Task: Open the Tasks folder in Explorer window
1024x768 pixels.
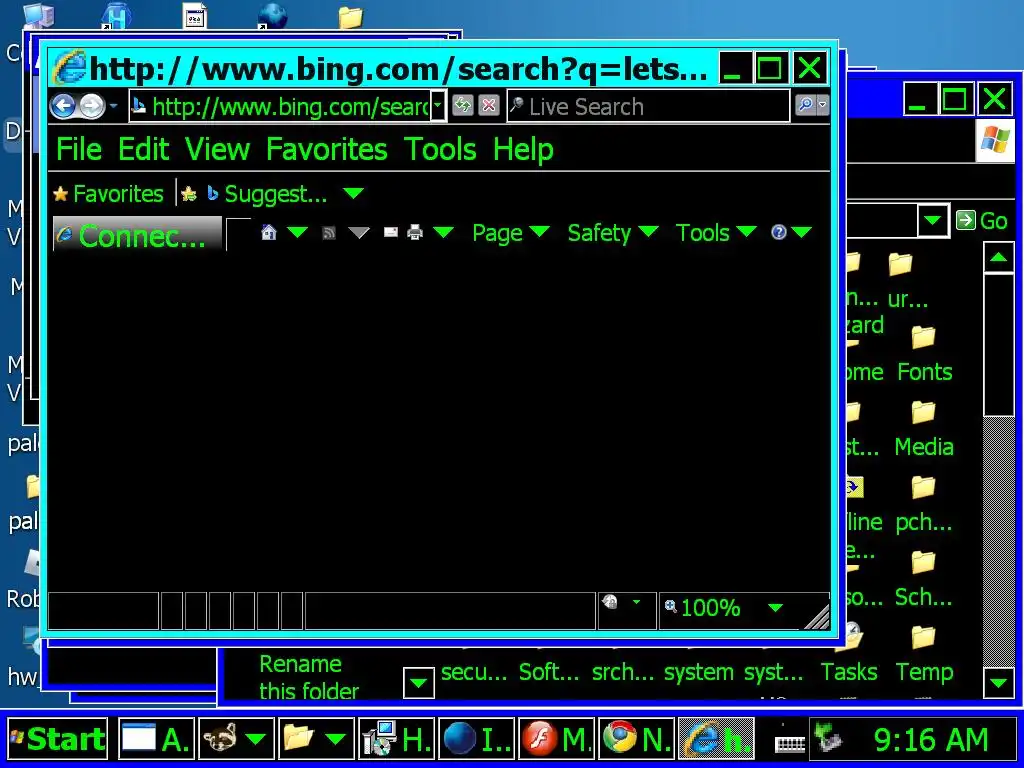Action: point(849,655)
